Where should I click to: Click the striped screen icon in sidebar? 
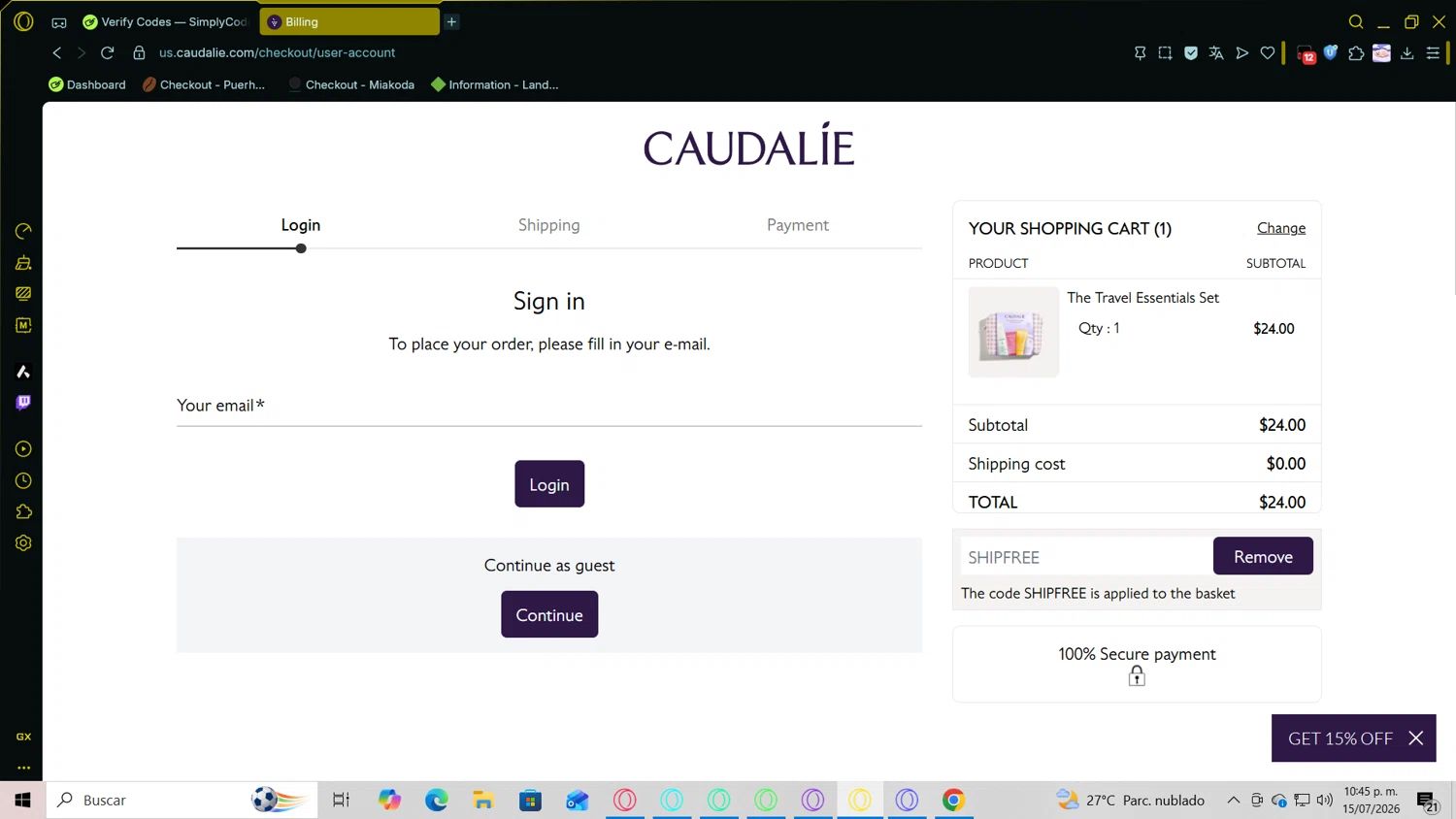[23, 293]
